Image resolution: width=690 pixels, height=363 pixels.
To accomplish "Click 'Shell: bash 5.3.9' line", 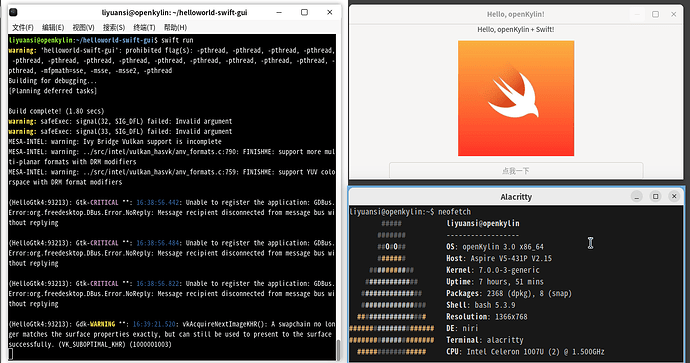I will click(481, 305).
